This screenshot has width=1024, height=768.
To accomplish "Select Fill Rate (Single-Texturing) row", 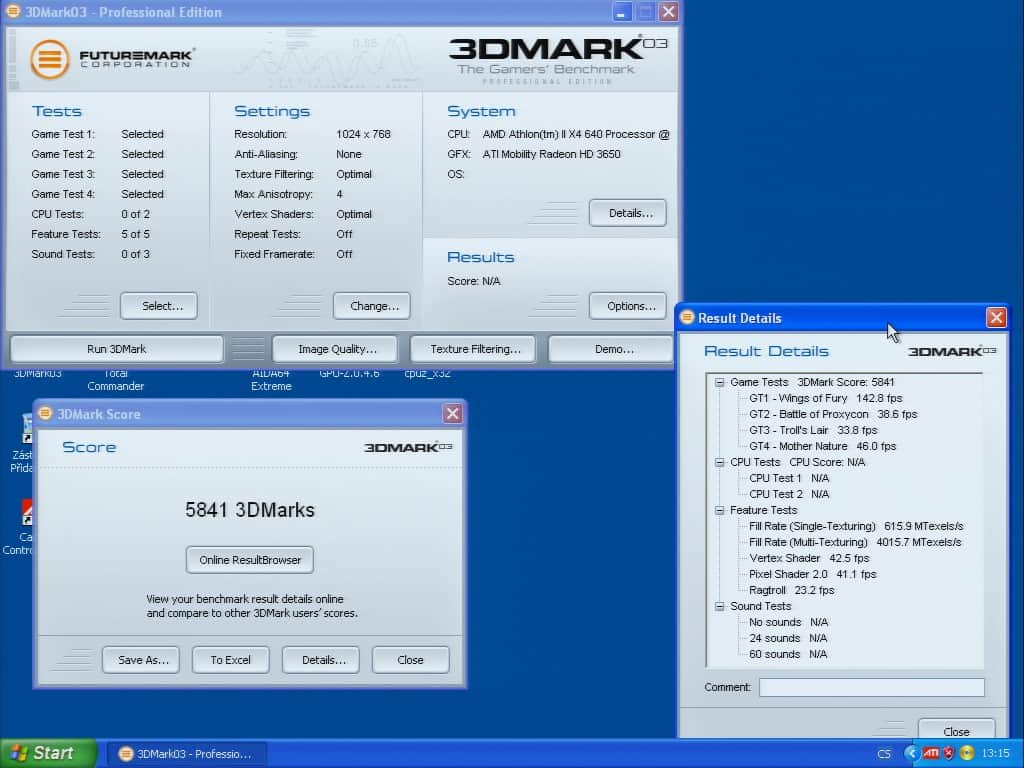I will click(x=856, y=526).
